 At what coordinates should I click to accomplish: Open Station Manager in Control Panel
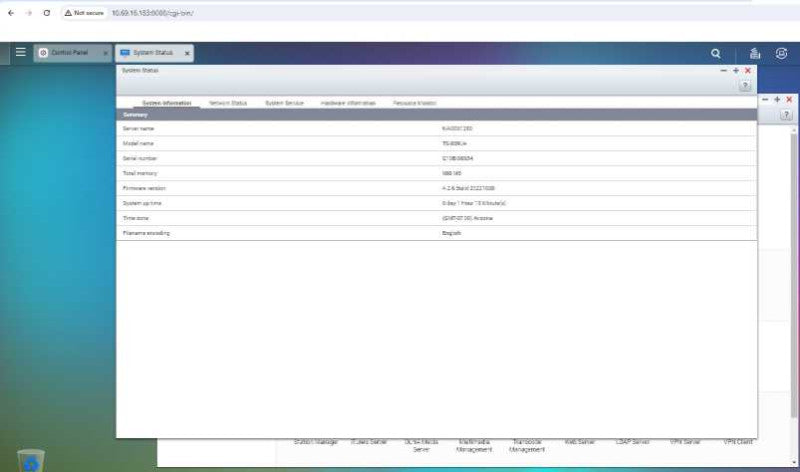pos(316,442)
